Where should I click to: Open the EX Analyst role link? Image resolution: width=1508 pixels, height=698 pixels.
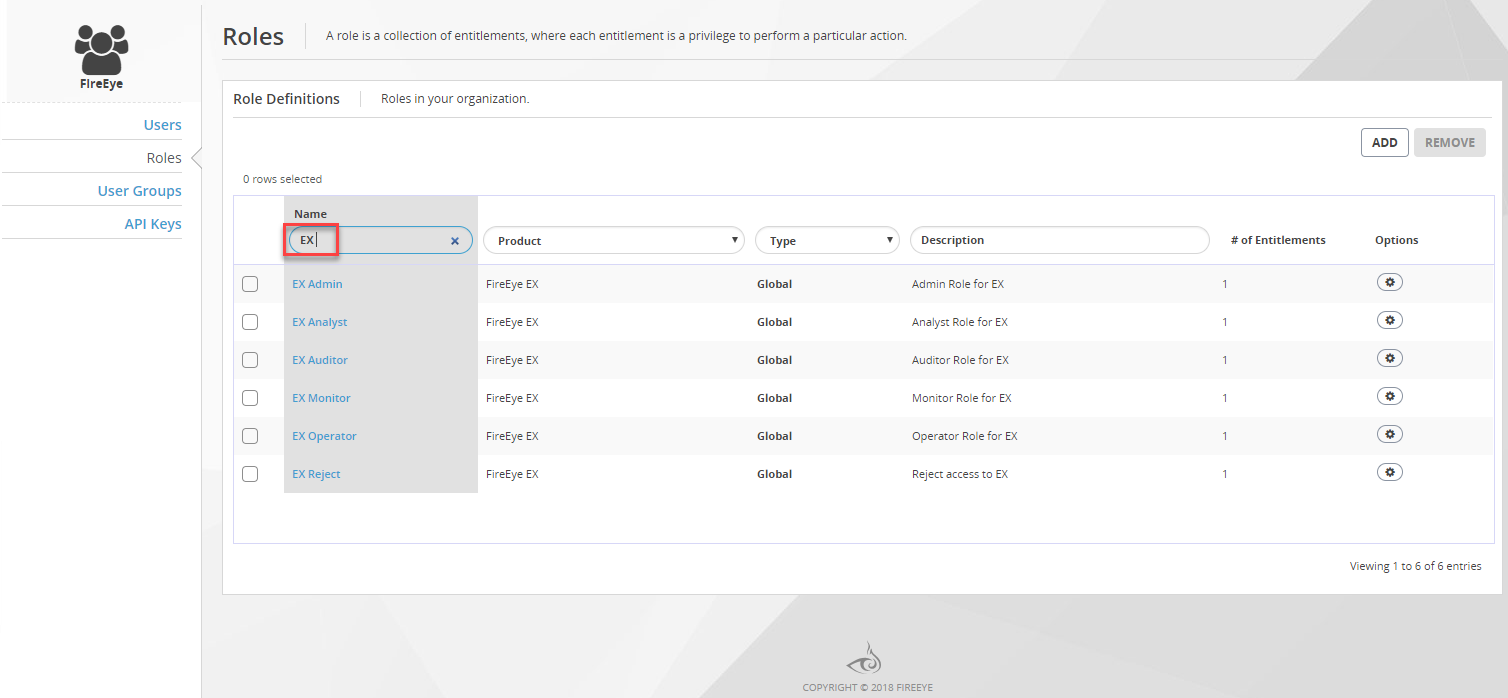(320, 322)
